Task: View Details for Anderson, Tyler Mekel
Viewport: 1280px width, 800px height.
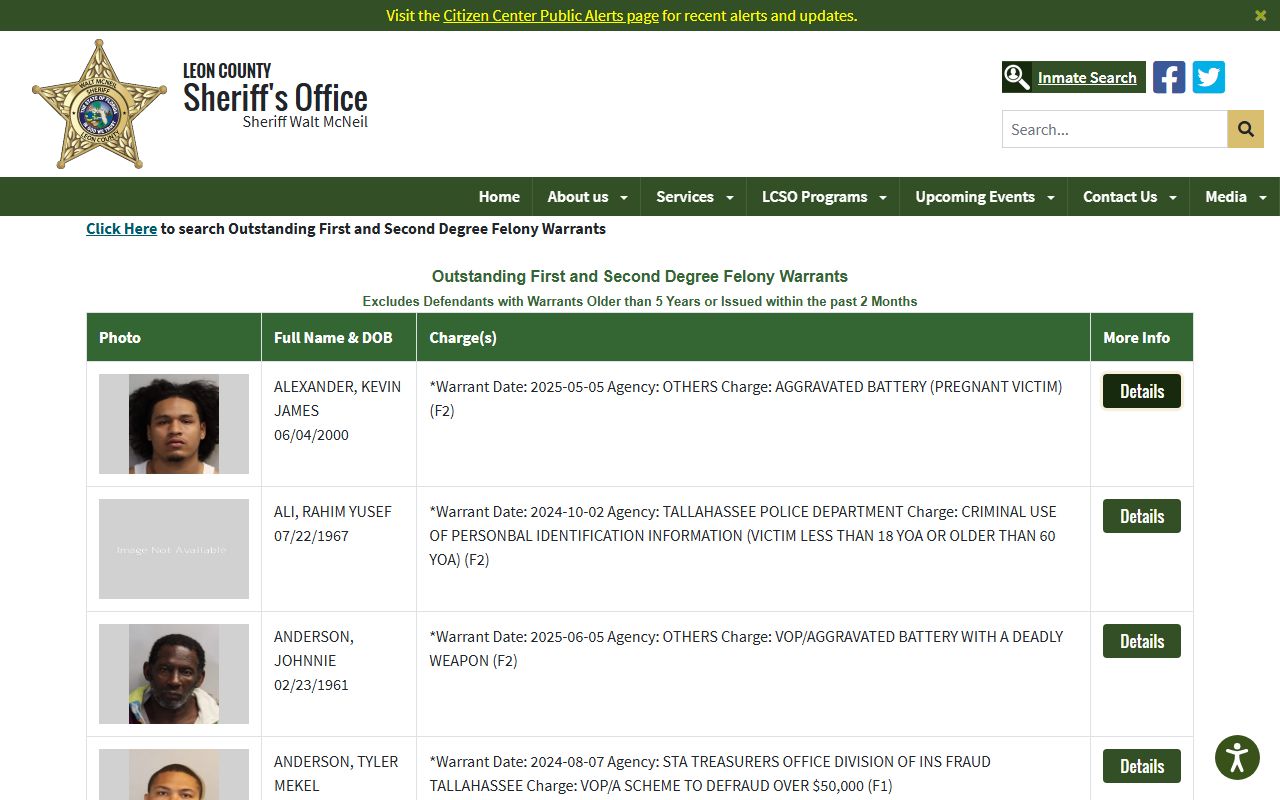Action: point(1142,766)
